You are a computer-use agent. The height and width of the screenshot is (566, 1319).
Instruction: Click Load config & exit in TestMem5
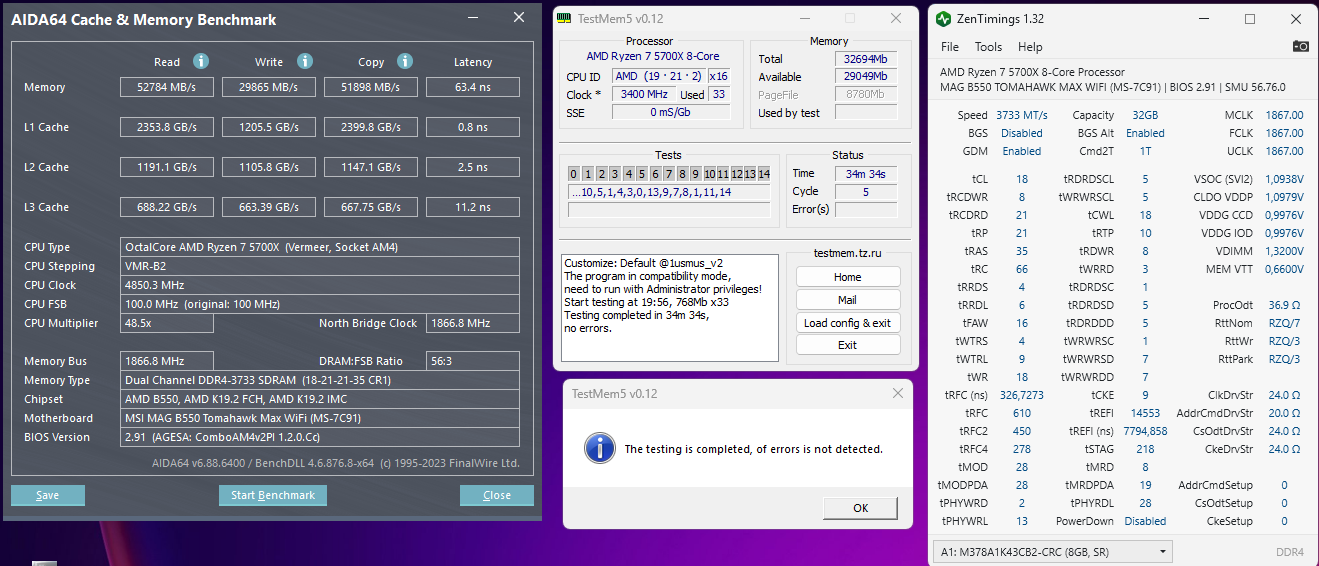click(x=848, y=323)
